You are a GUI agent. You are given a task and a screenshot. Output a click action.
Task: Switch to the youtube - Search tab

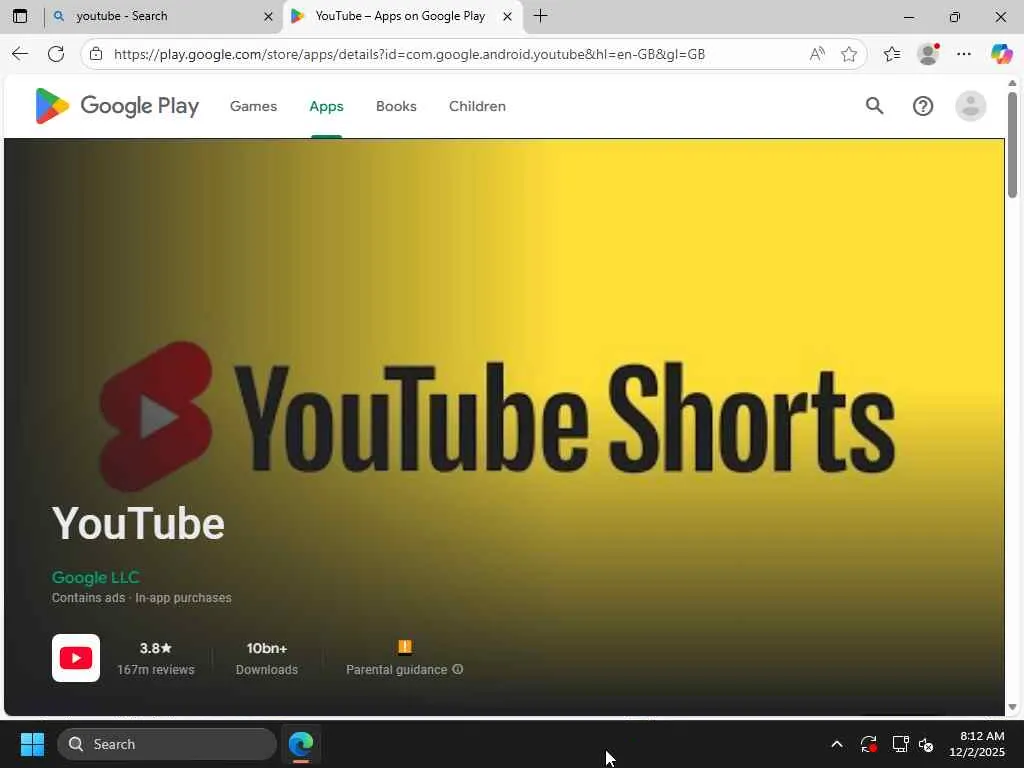pos(163,16)
